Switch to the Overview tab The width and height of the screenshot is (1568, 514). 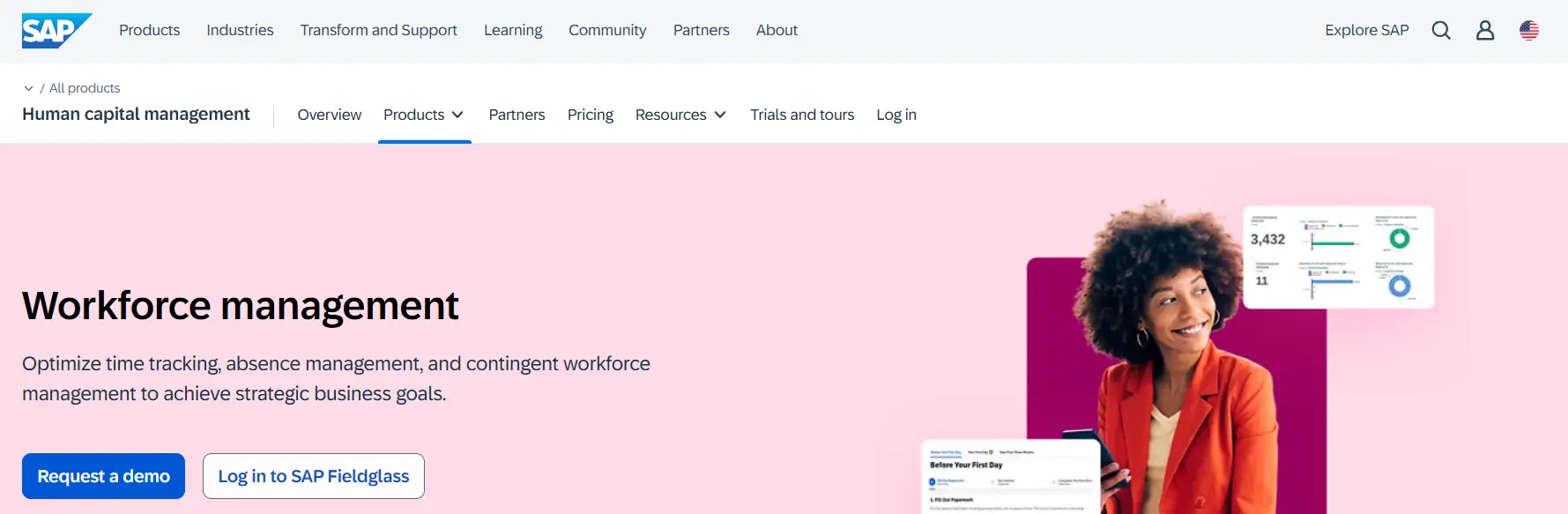[329, 115]
